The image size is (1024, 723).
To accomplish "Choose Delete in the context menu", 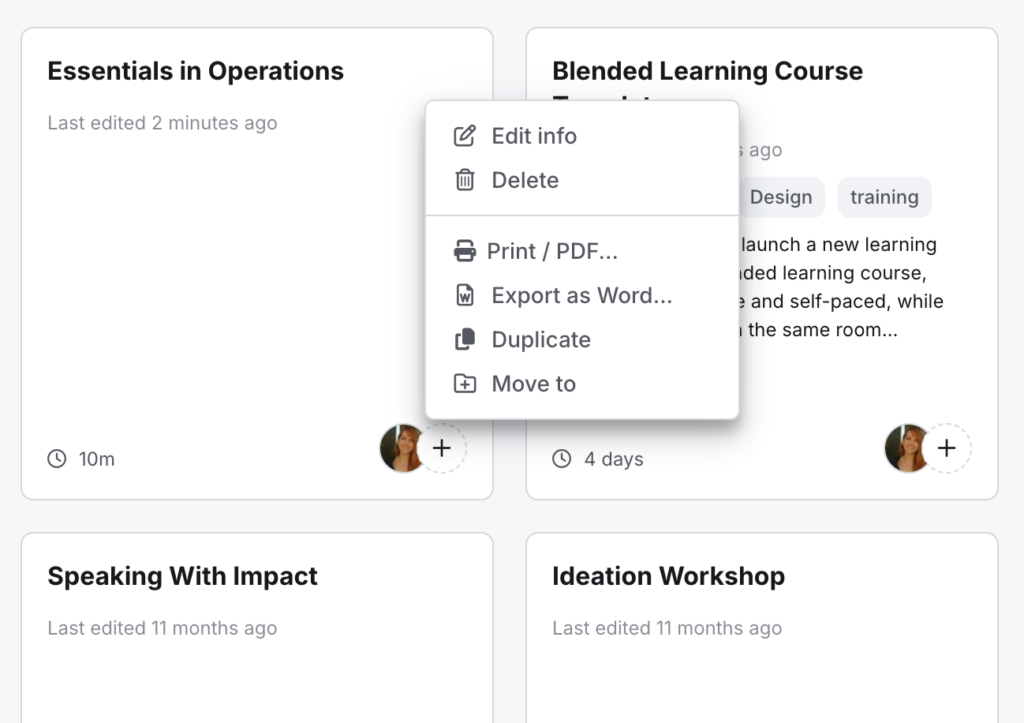I will click(582, 180).
